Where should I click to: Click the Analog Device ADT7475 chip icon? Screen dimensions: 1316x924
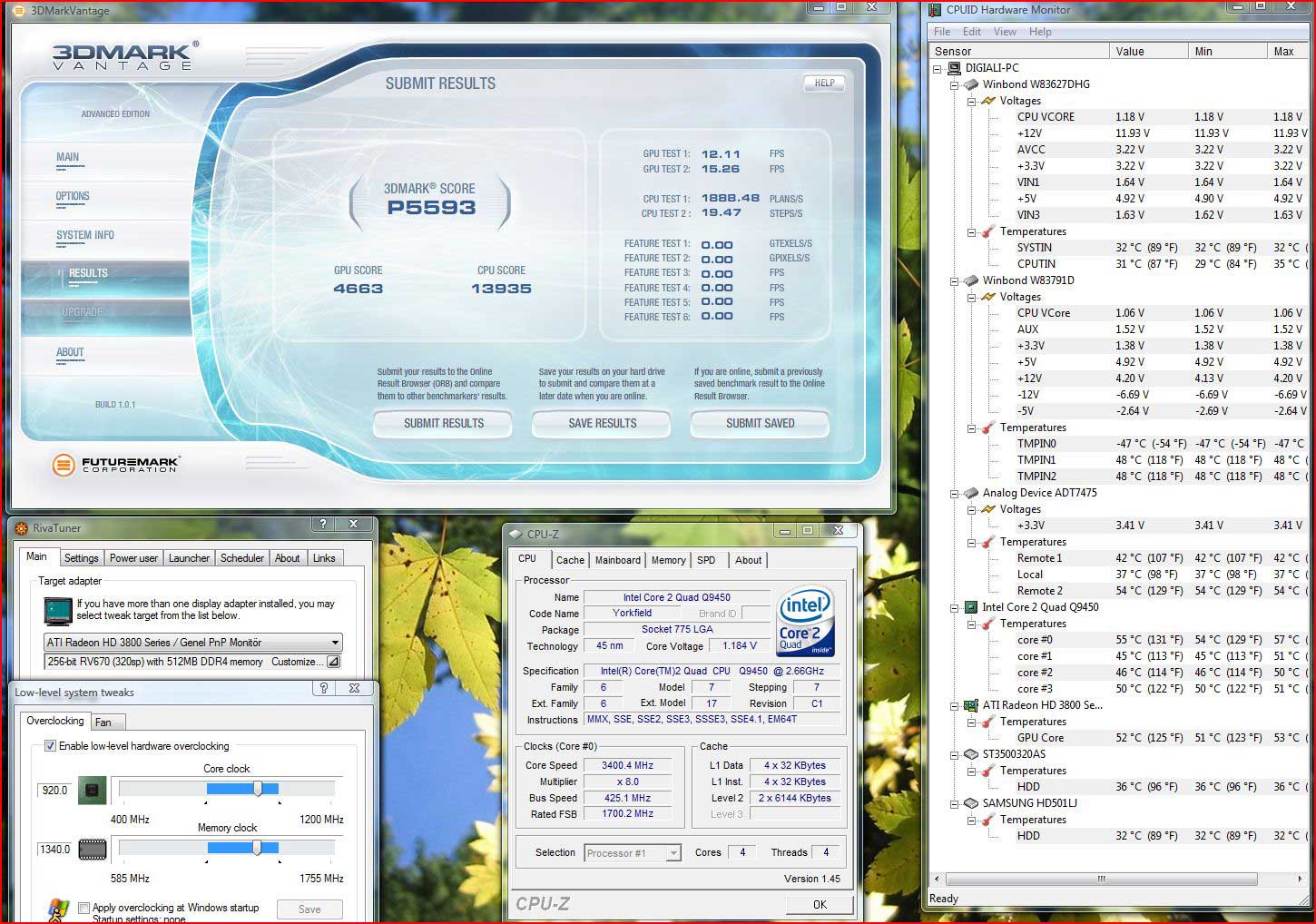972,493
